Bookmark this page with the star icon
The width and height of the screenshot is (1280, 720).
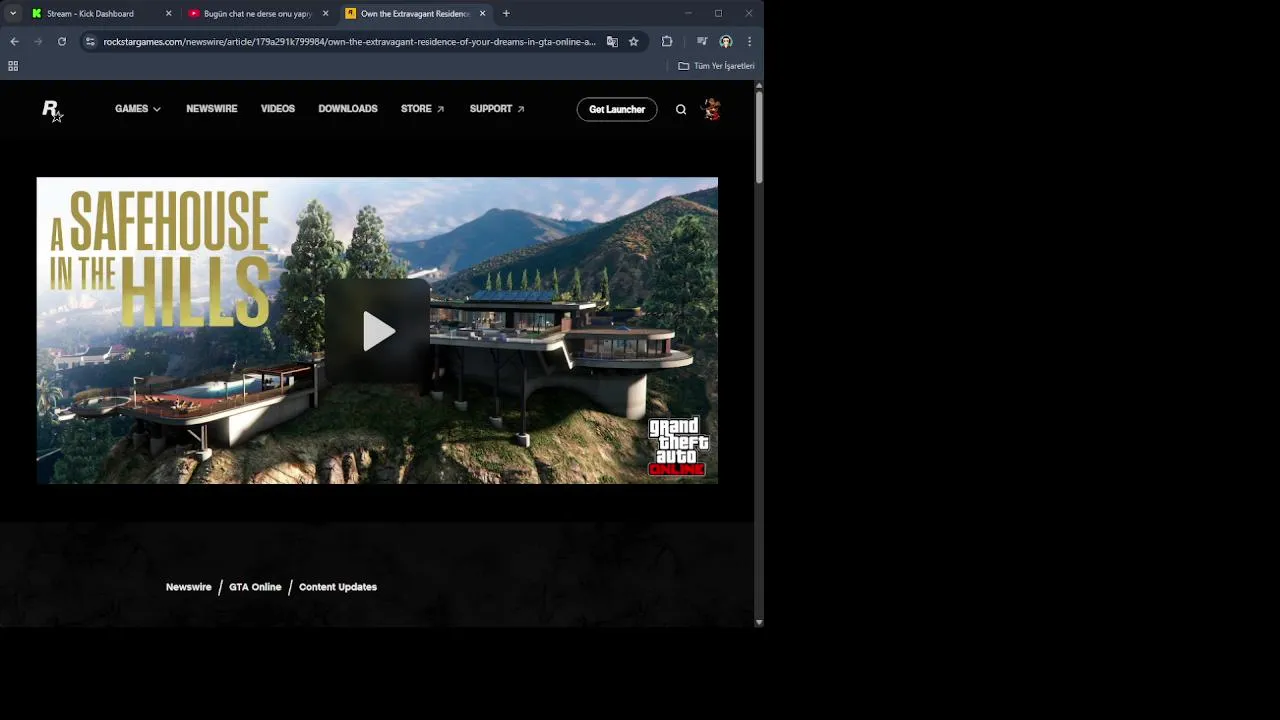633,41
